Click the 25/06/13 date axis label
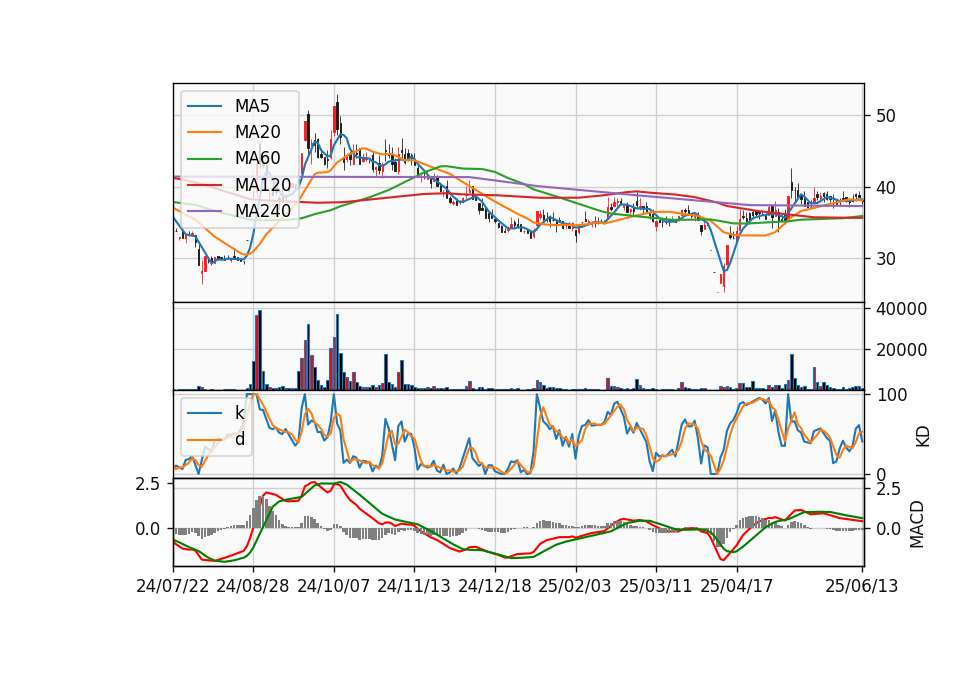 [862, 586]
